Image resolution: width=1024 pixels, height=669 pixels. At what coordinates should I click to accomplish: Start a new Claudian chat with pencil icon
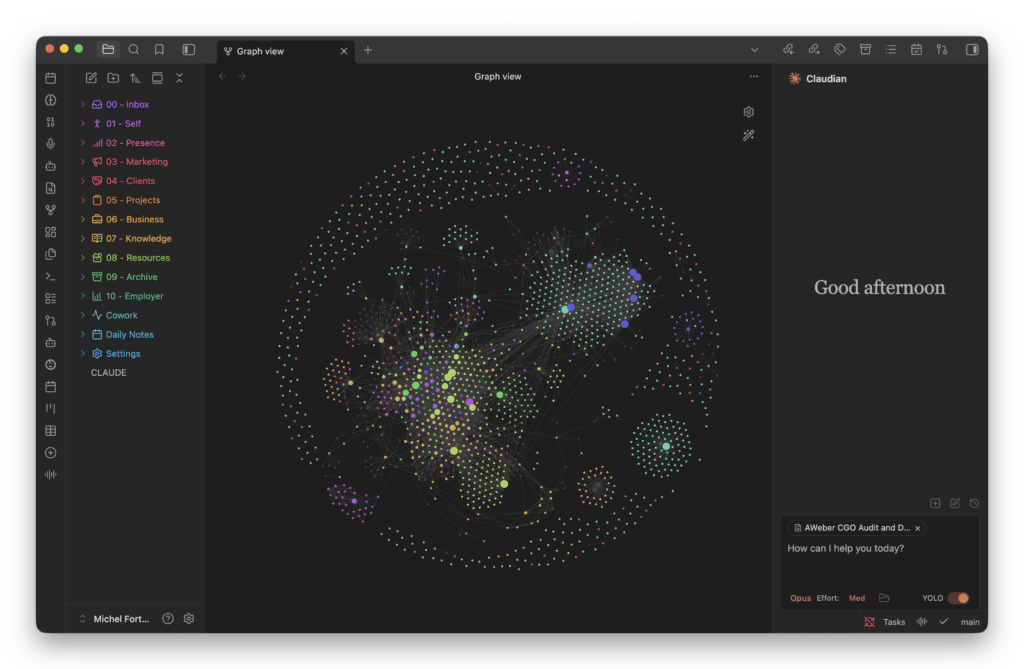coord(955,503)
